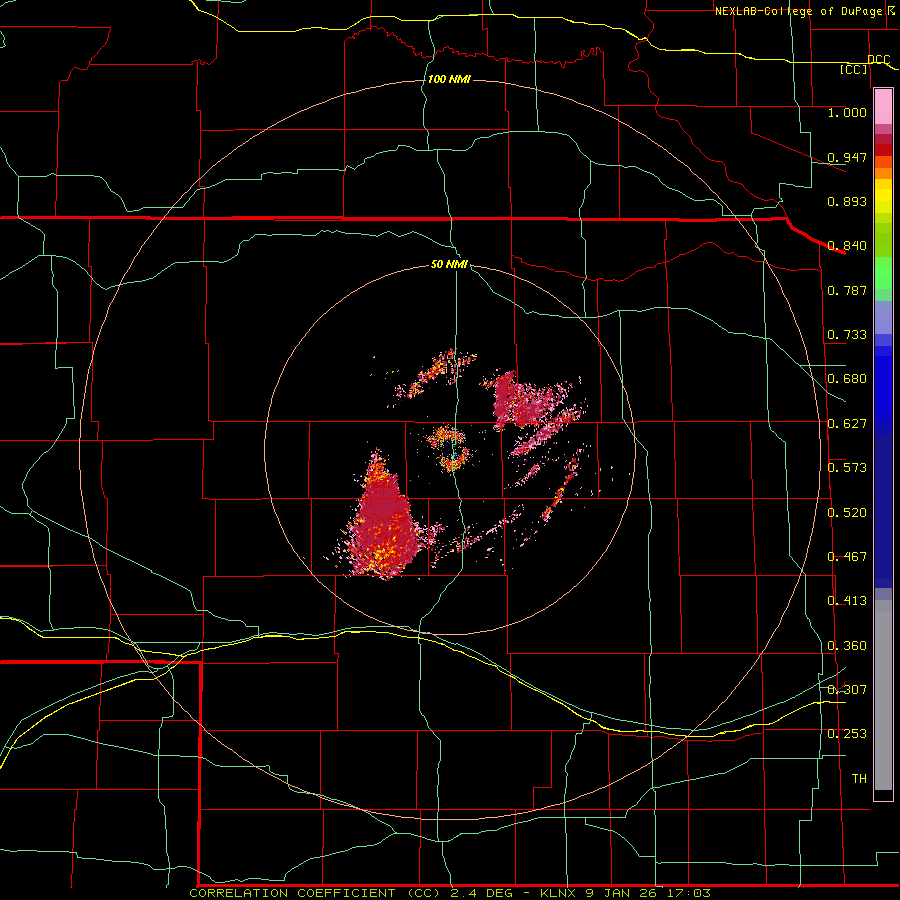The width and height of the screenshot is (900, 900).
Task: Click the [CC] unit label
Action: coord(854,69)
